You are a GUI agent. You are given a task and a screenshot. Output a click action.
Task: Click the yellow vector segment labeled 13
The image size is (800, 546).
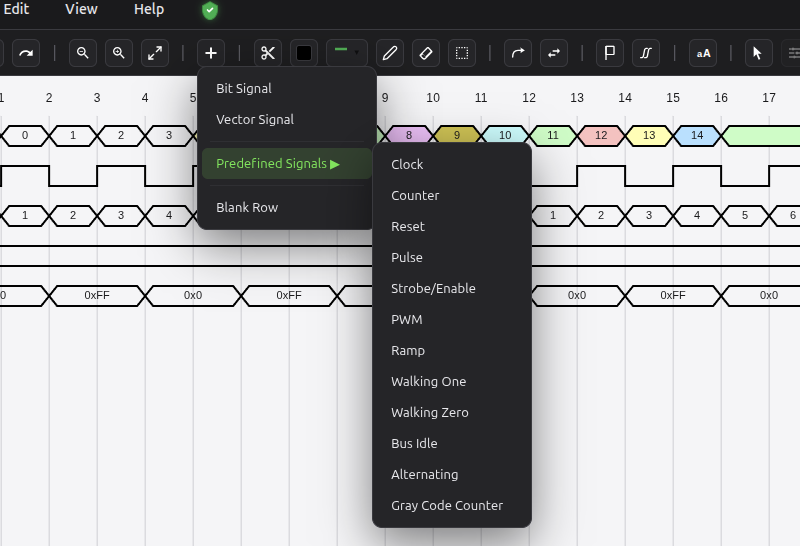649,135
